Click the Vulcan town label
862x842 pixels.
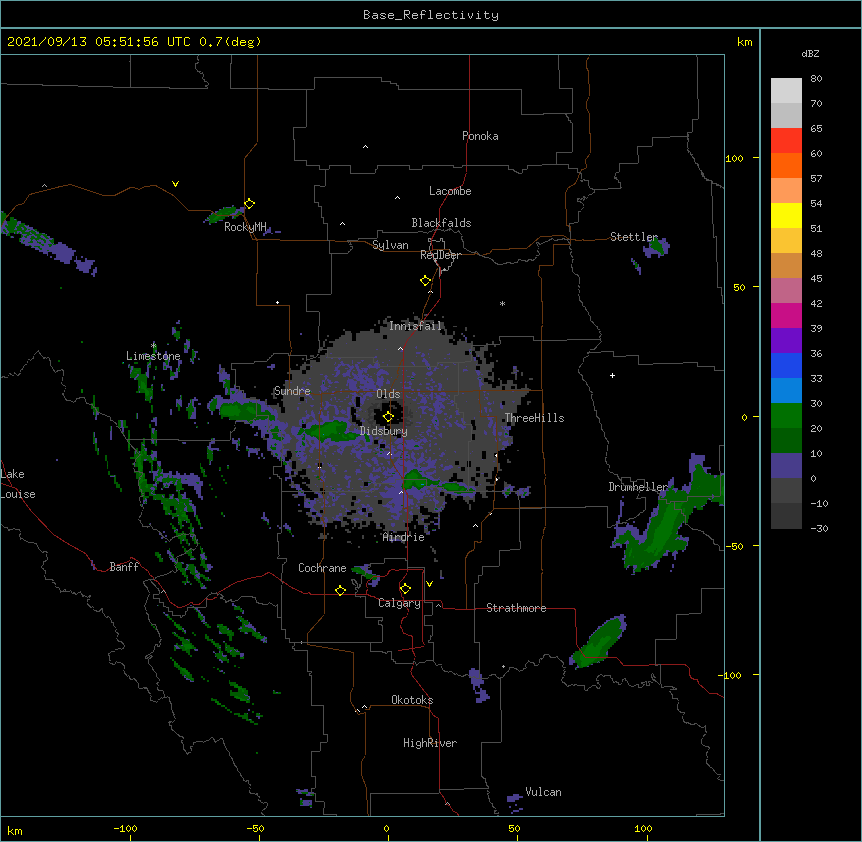[543, 792]
